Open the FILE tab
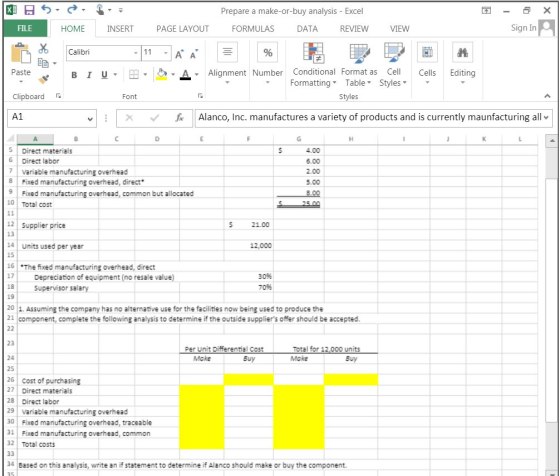The height and width of the screenshot is (476, 560). 25,28
